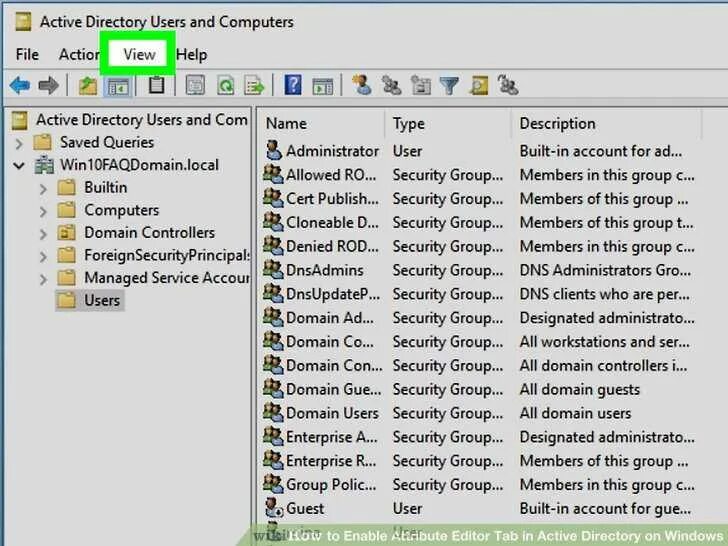The height and width of the screenshot is (546, 728).
Task: Click the DnsAdmins group icon
Action: coord(273,269)
